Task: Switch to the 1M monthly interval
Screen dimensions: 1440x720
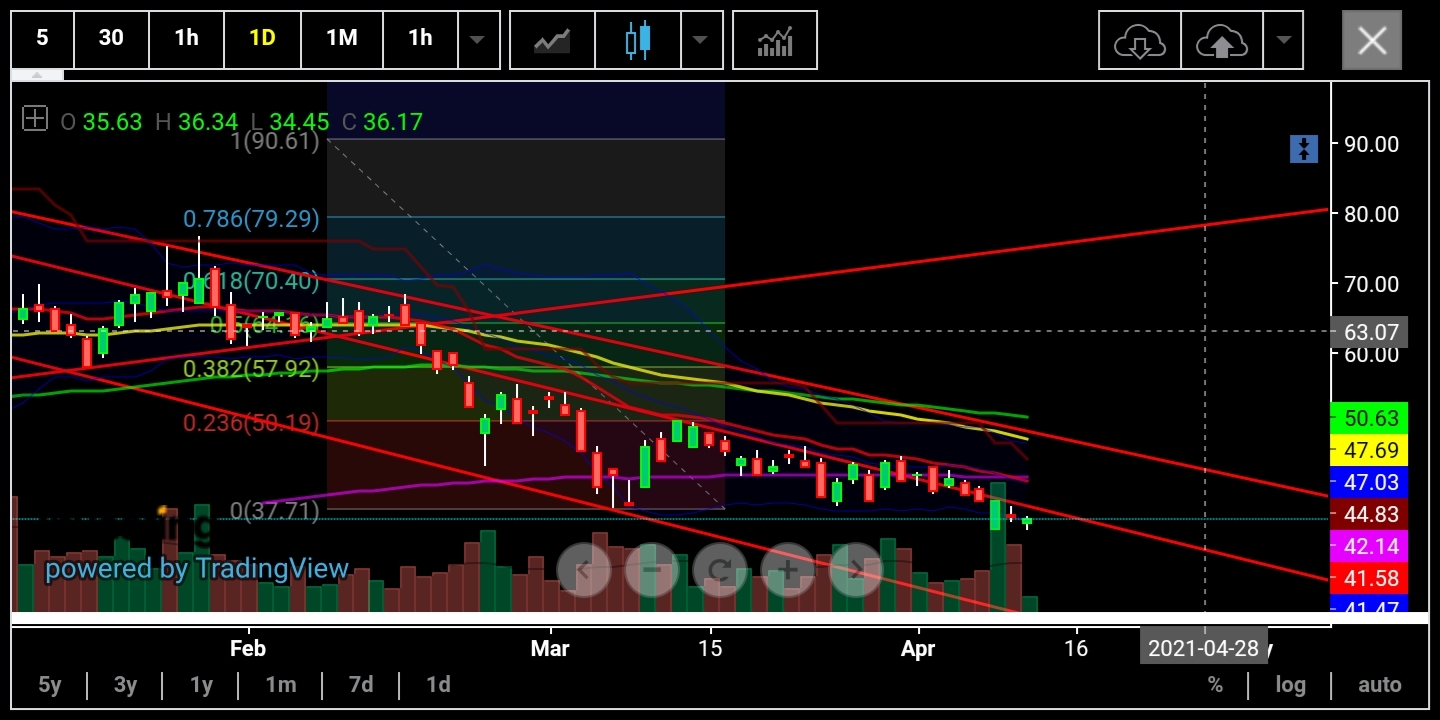Action: click(342, 38)
